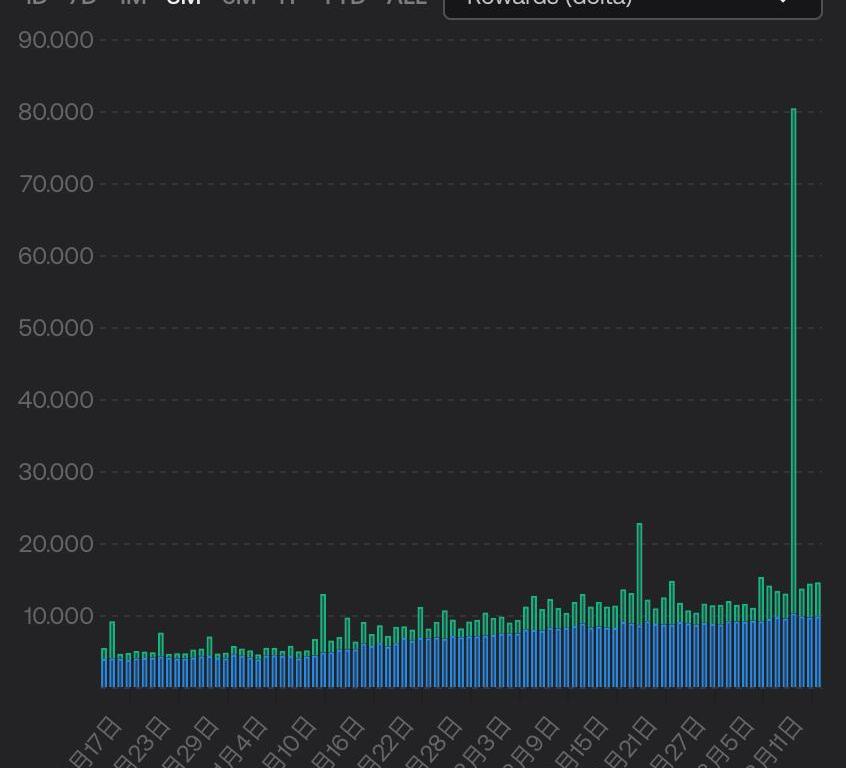Image resolution: width=846 pixels, height=768 pixels.
Task: Select the 1Y time range
Action: 288,3
